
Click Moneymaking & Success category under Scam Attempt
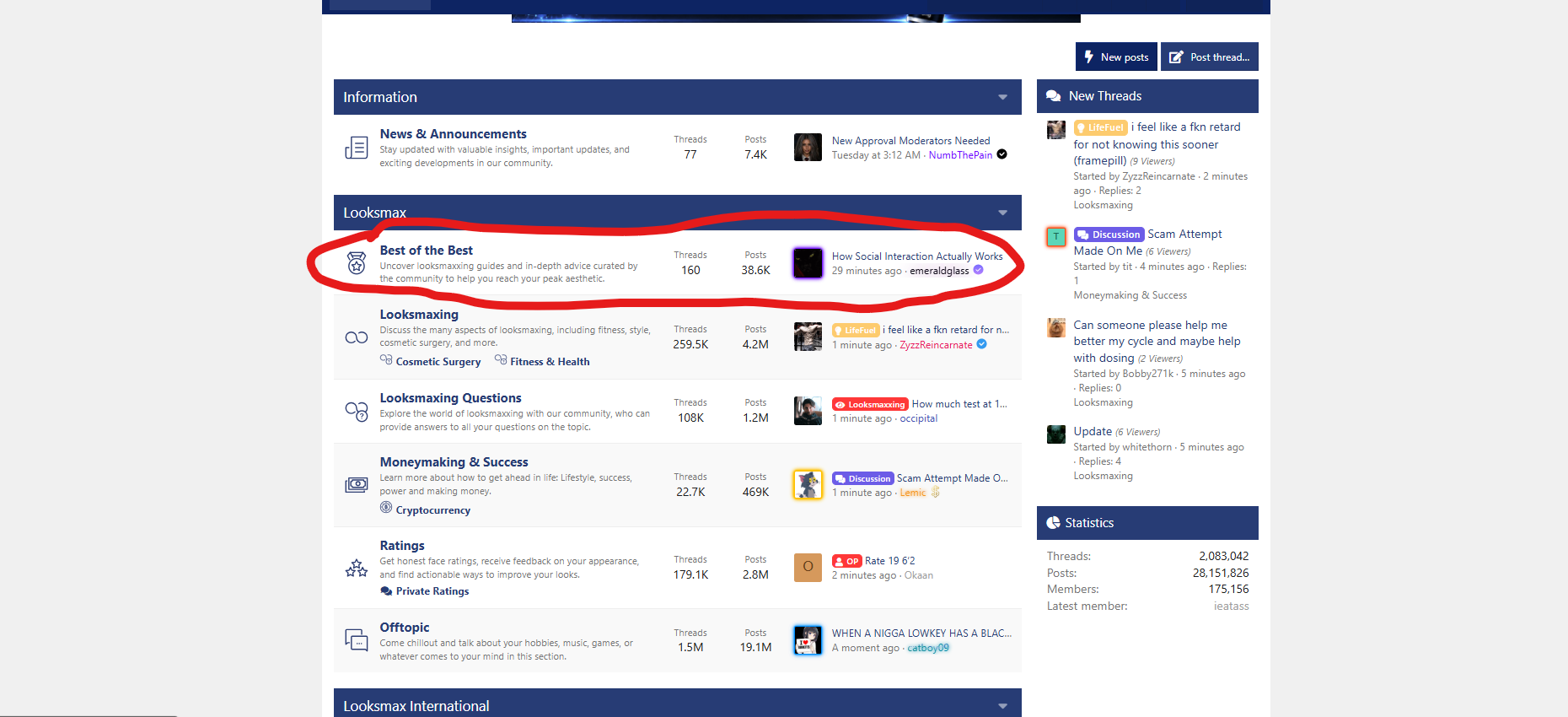tap(1130, 295)
